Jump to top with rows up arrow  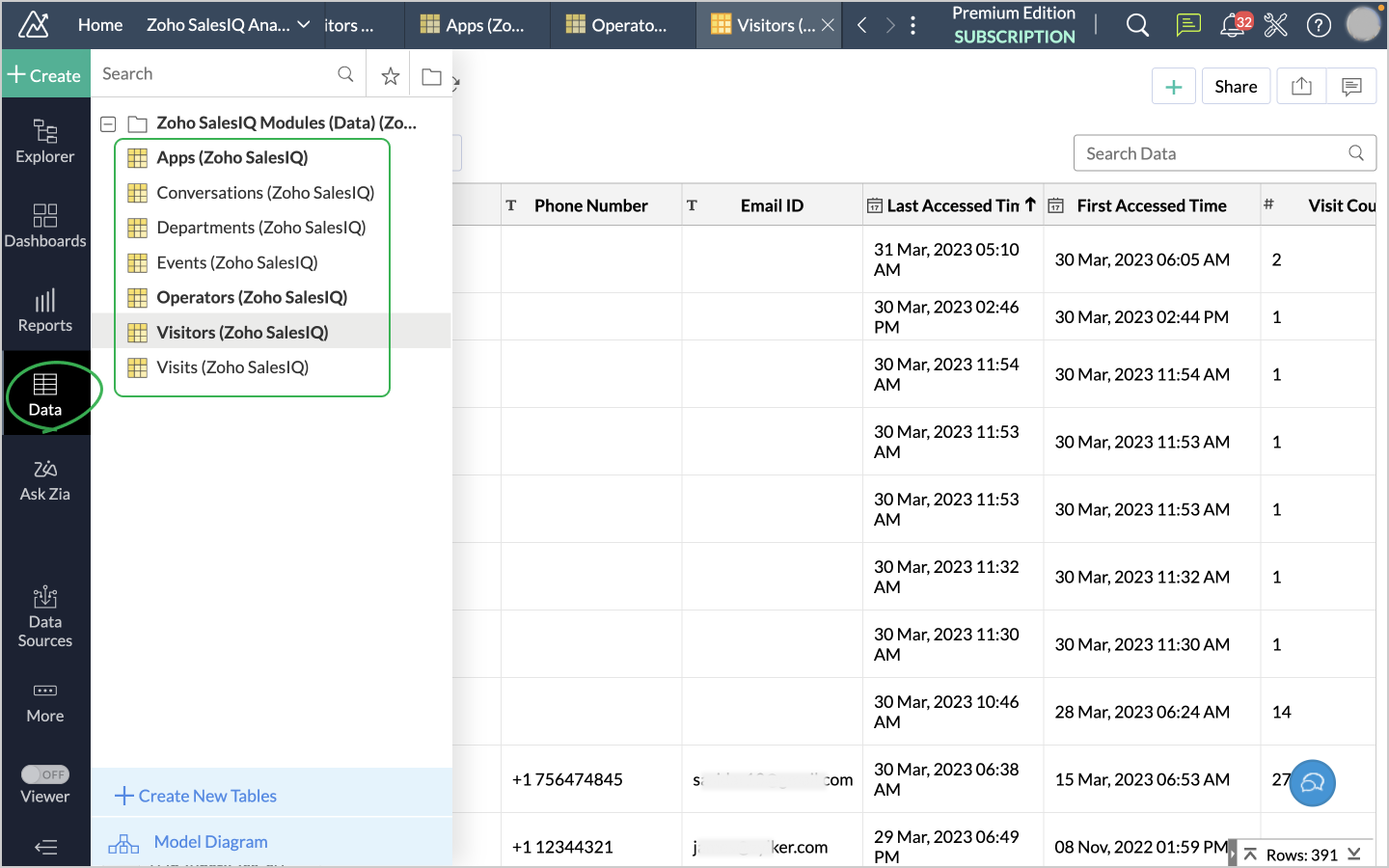click(x=1250, y=854)
